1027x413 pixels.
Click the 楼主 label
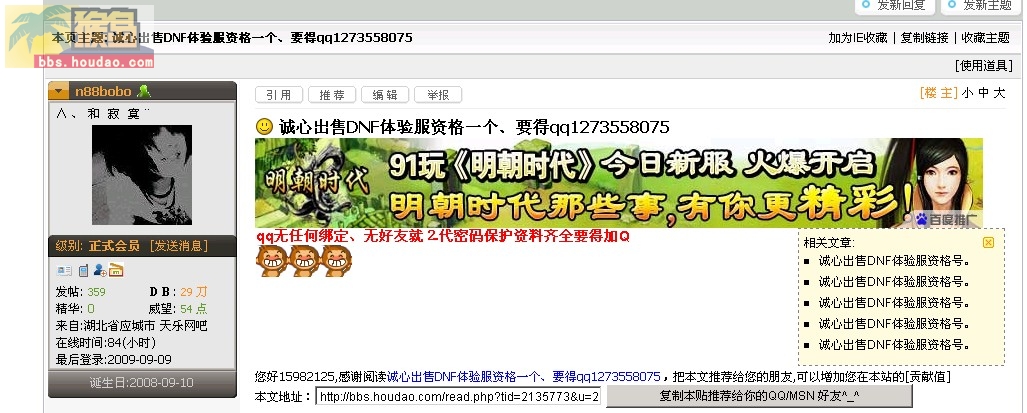click(939, 93)
